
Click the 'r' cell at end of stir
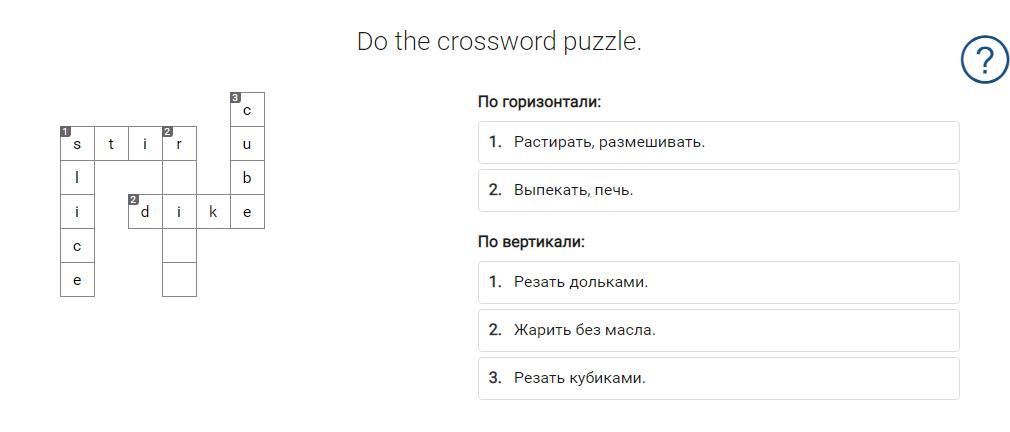coord(179,144)
